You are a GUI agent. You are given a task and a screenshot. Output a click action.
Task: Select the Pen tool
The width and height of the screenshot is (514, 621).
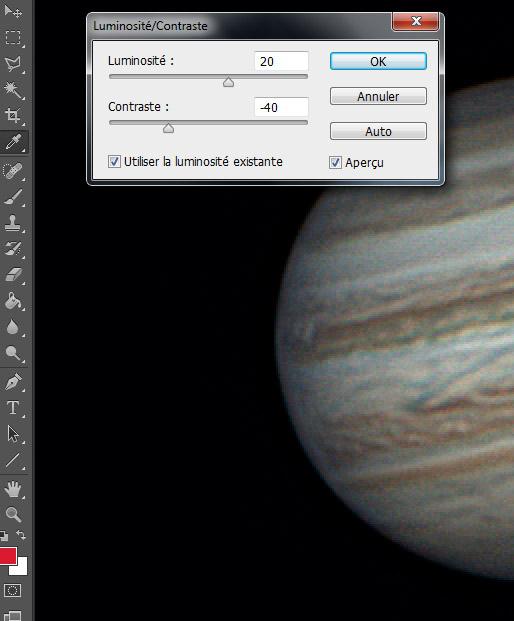pyautogui.click(x=13, y=382)
